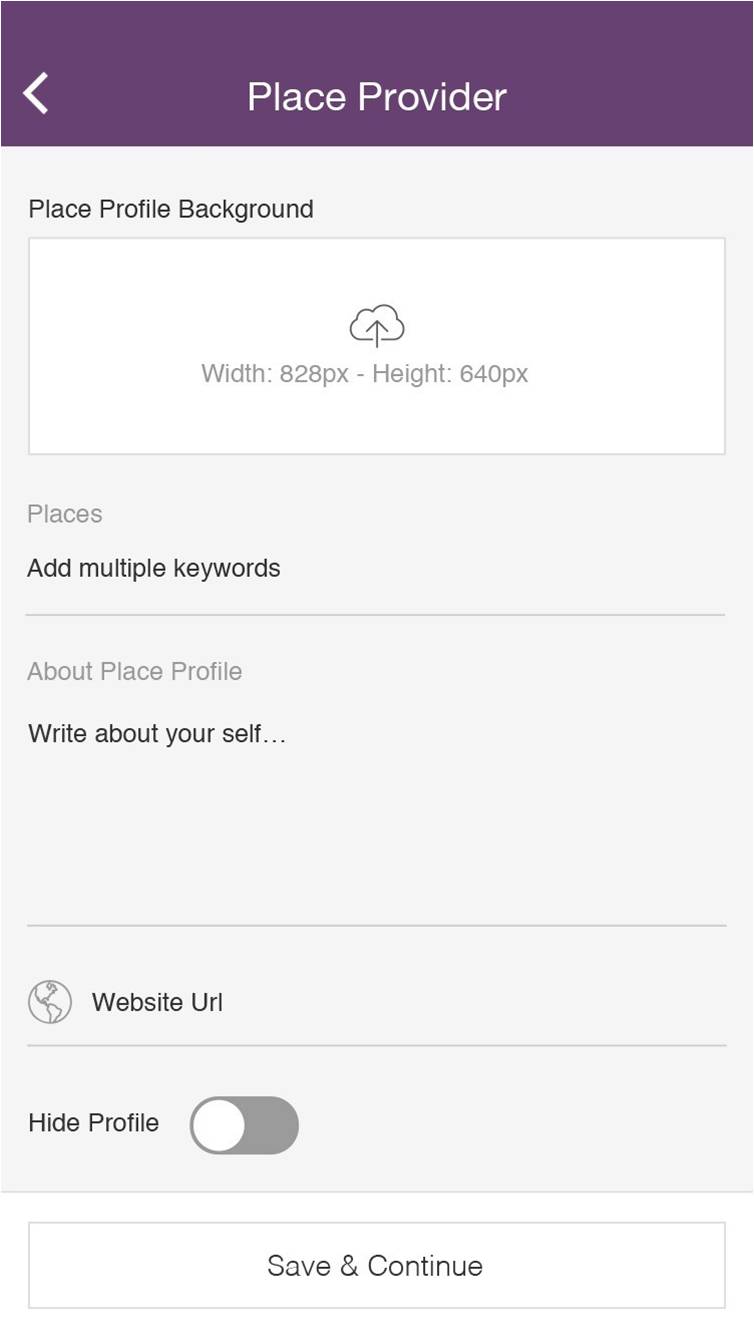Click the white knob of the toggle

tap(219, 1125)
